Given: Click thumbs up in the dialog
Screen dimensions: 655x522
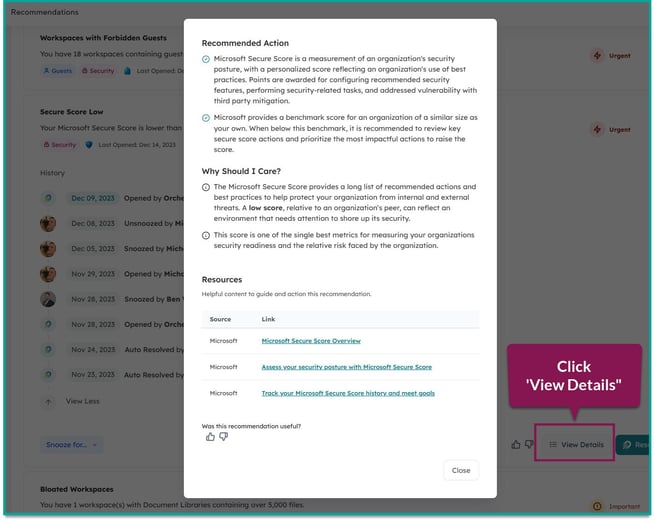Looking at the screenshot, I should click(210, 437).
